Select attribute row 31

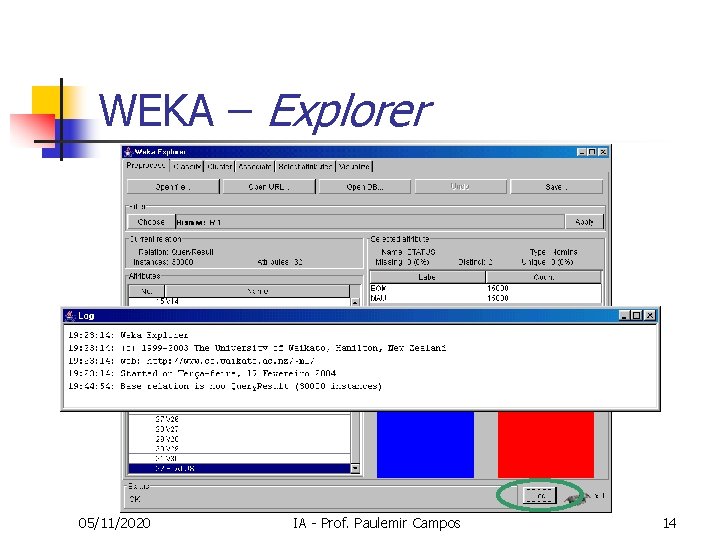point(240,458)
